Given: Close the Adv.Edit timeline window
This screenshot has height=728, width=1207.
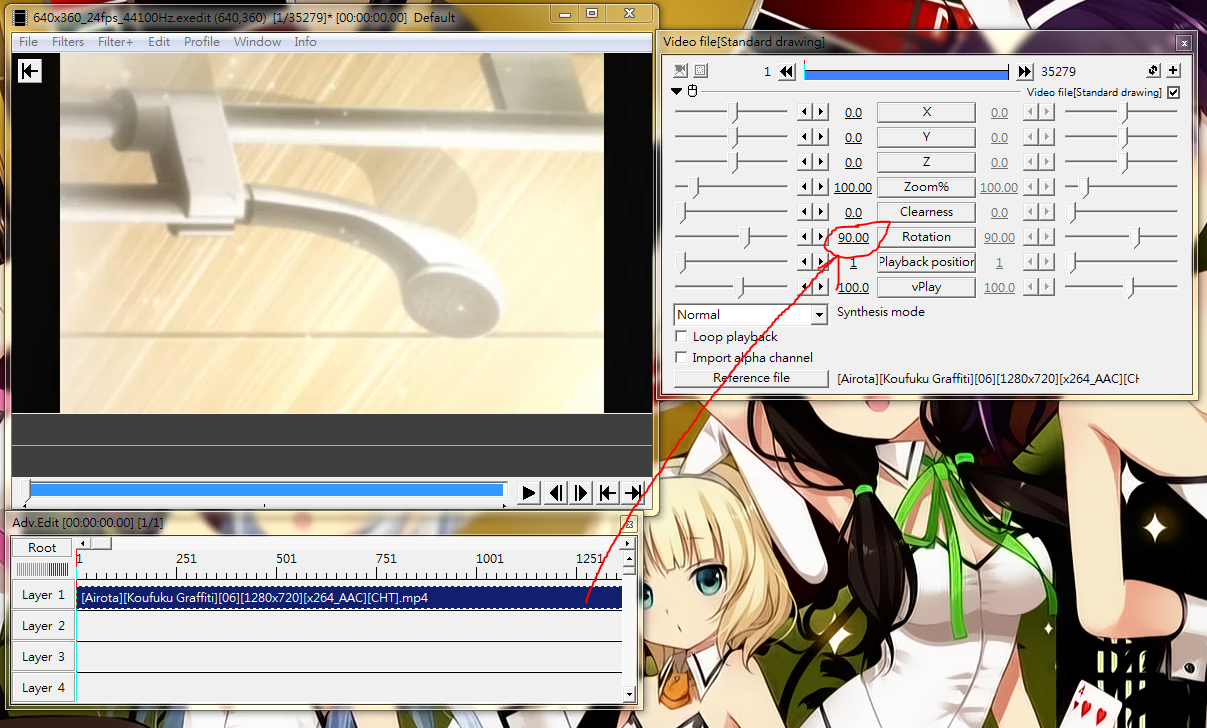Looking at the screenshot, I should coord(628,523).
